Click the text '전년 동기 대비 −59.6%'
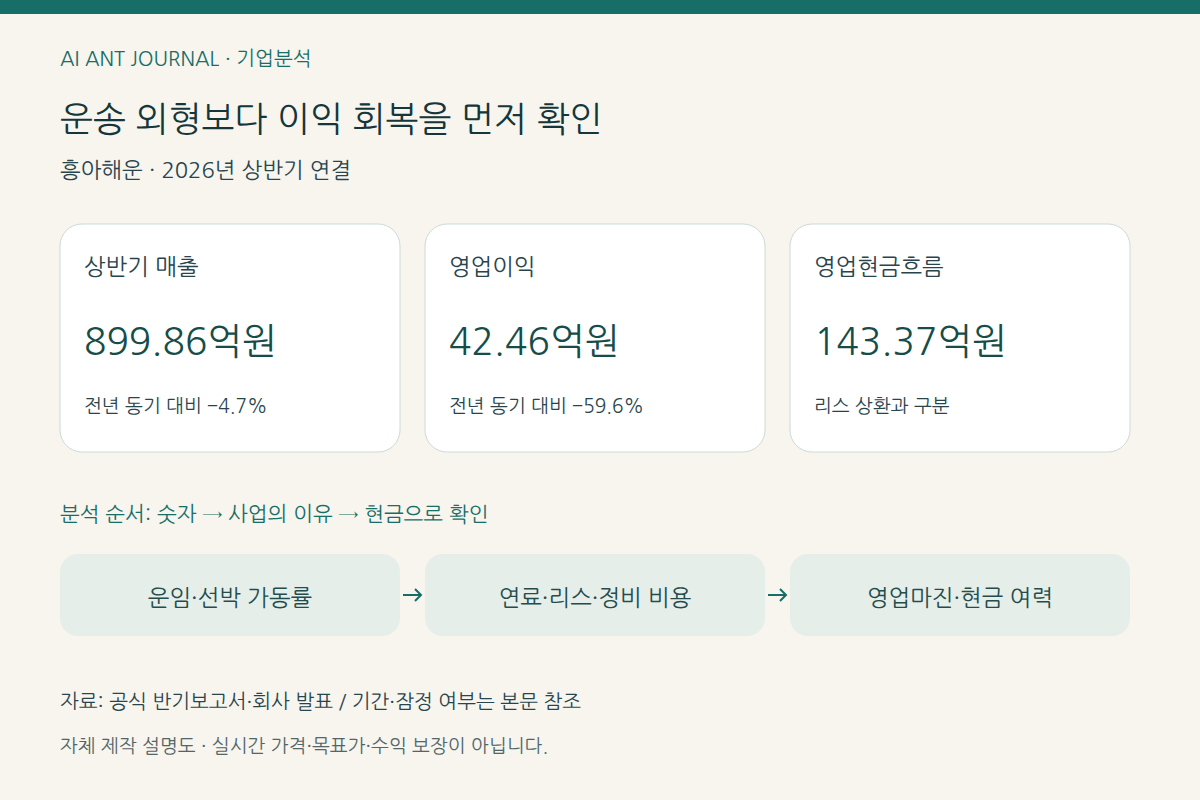Screen dimensions: 1200x800 pos(546,406)
